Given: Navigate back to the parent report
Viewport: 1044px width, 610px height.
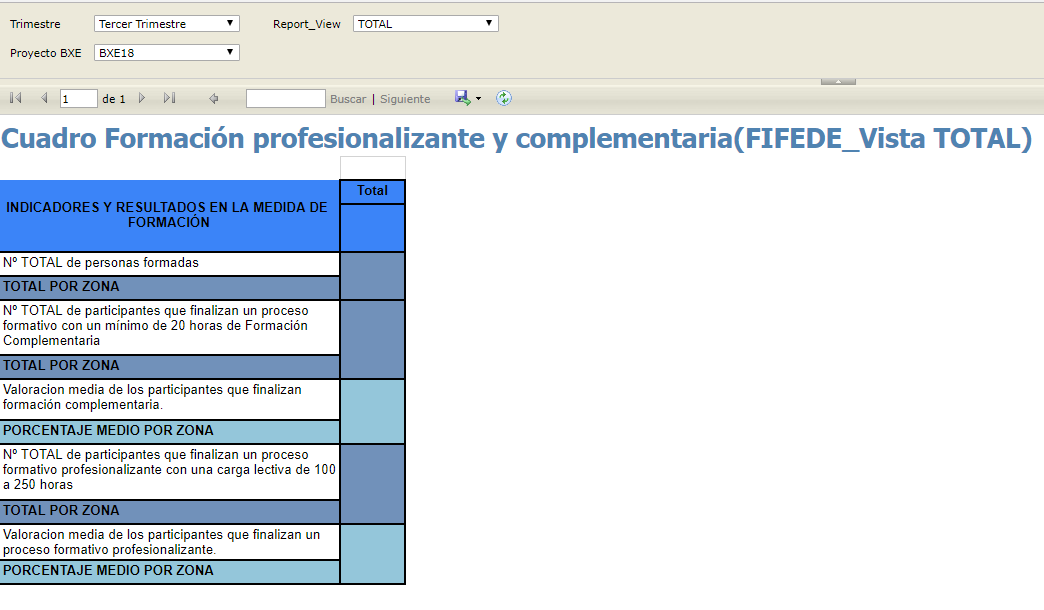Looking at the screenshot, I should click(x=214, y=99).
